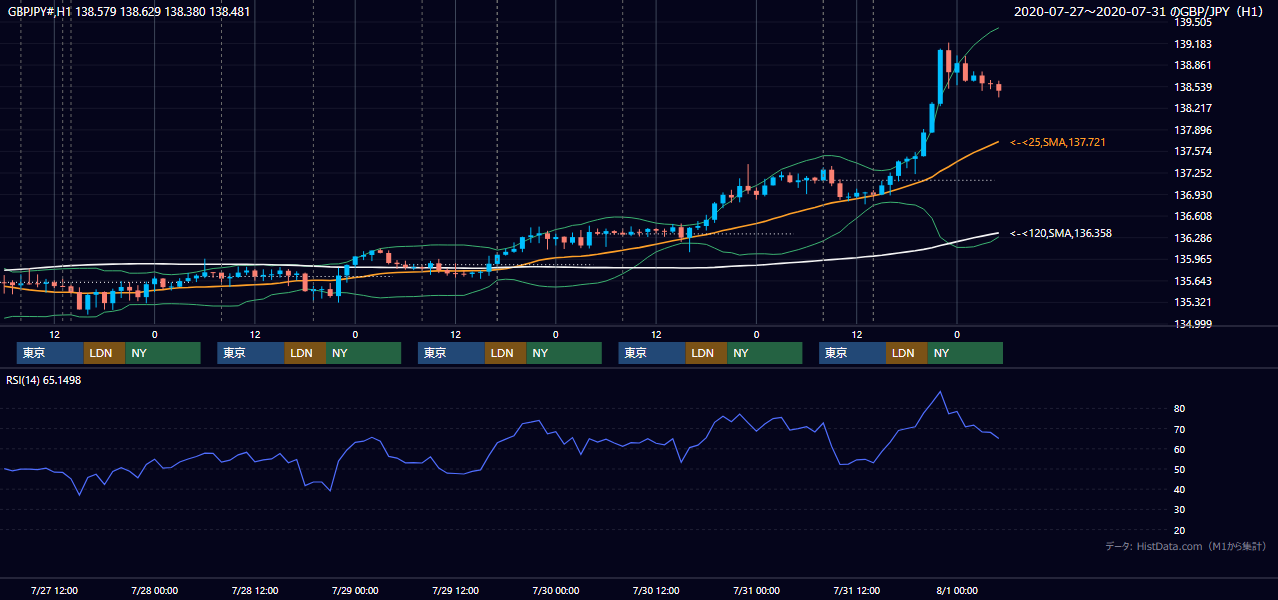The height and width of the screenshot is (600, 1278).
Task: Select RSI scale value 20
Action: click(1180, 530)
